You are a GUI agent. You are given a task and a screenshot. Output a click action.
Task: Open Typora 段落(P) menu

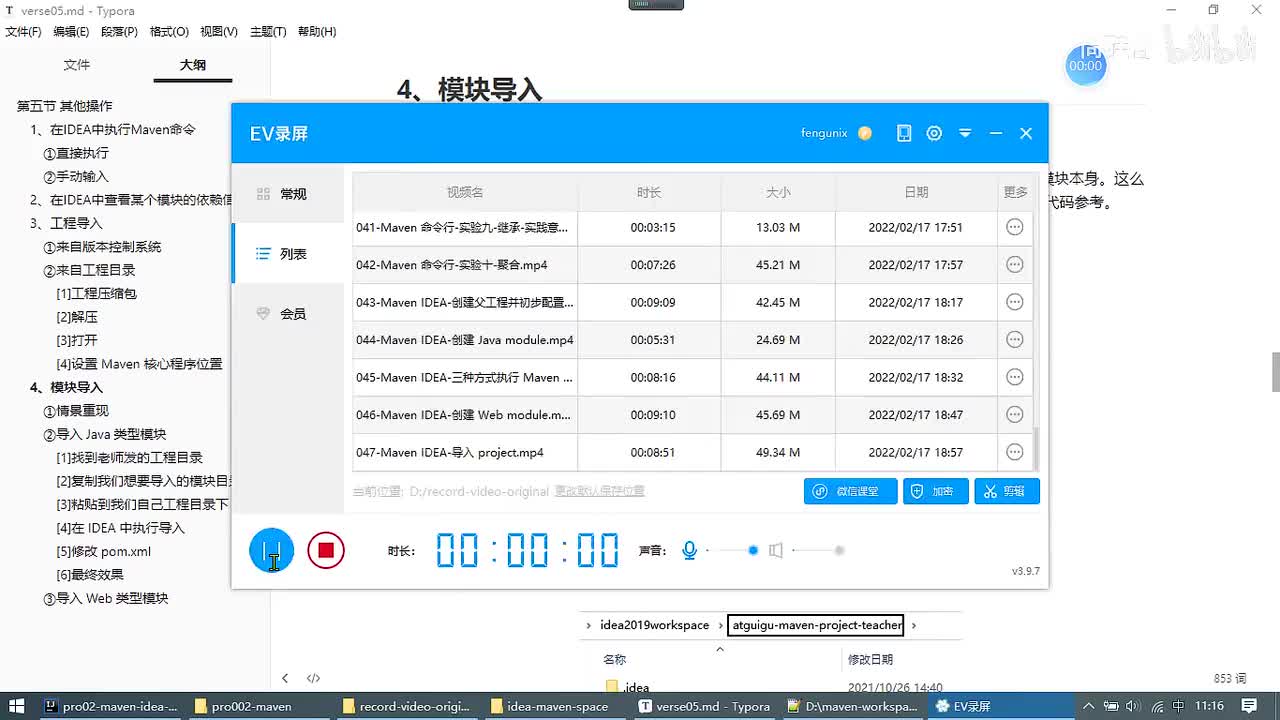click(119, 32)
